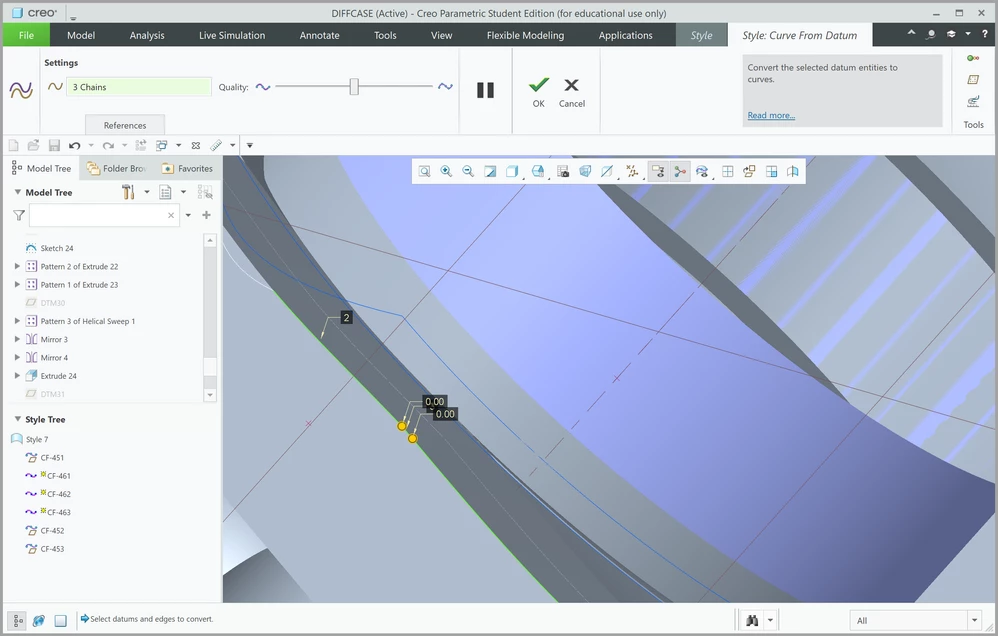
Task: Collapse the Style Tree section
Action: click(x=17, y=419)
